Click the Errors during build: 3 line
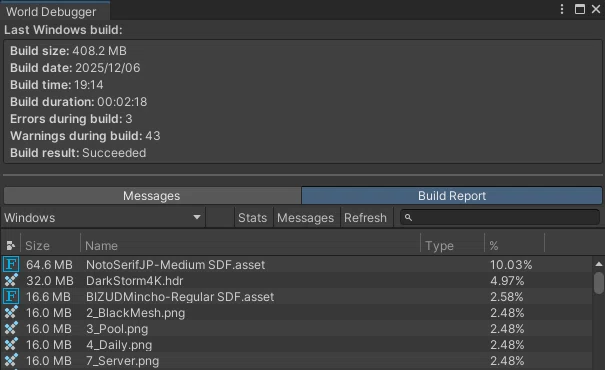 point(71,118)
